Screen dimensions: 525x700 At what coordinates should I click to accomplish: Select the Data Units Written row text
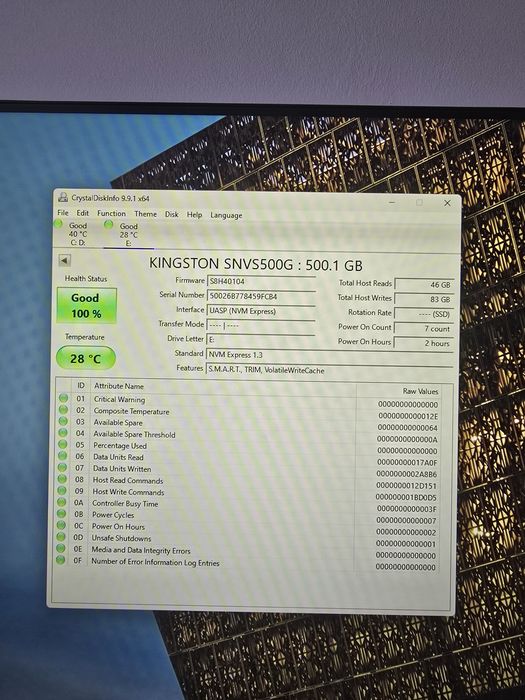[122, 469]
